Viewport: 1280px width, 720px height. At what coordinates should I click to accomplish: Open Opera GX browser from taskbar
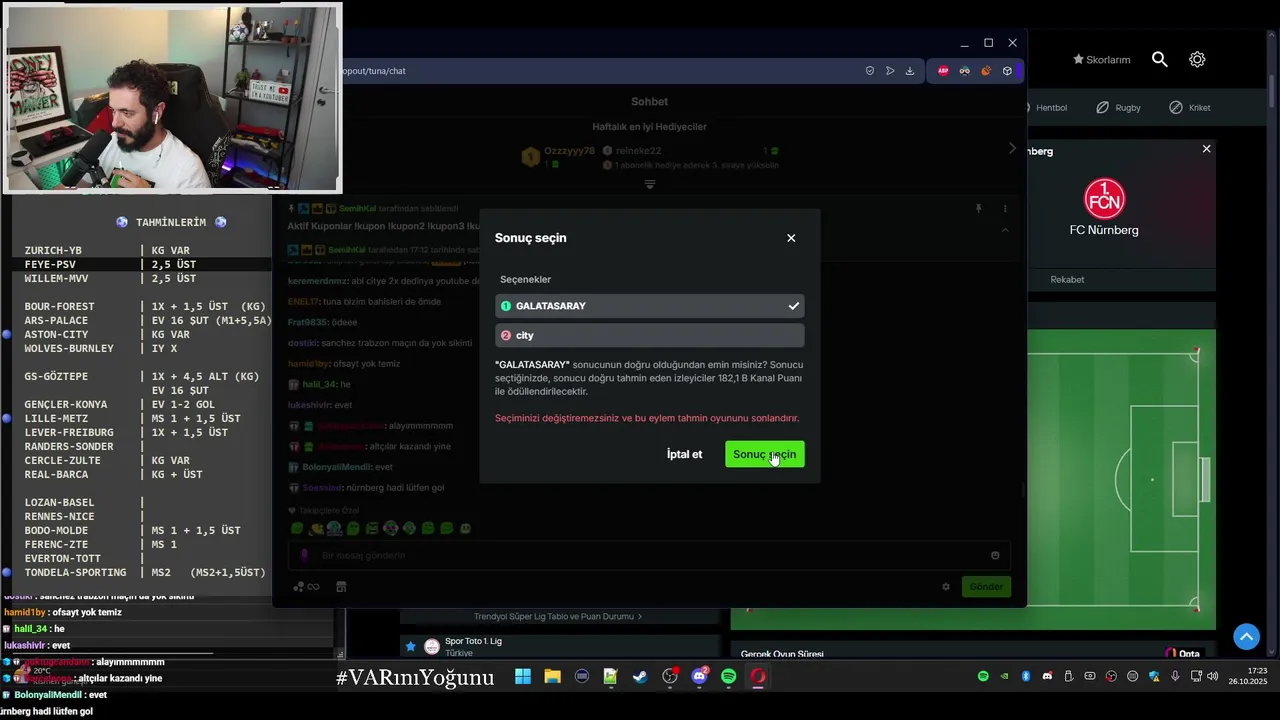pyautogui.click(x=758, y=677)
